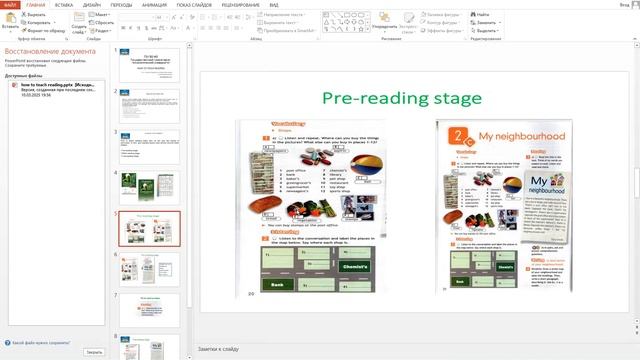Viewport: 640px width, 360px height.
Task: Select slide 6 thumbnail
Action: pyautogui.click(x=149, y=269)
